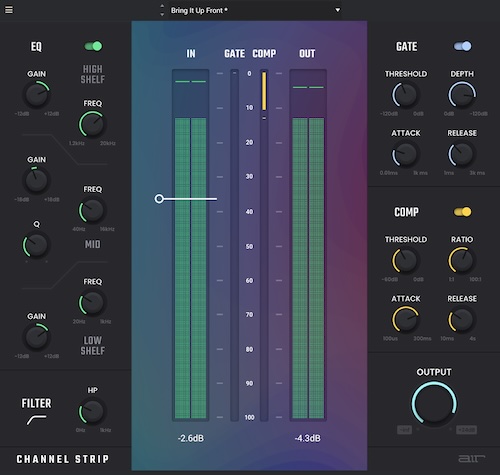Click the Gate ATTACK knob

pos(405,154)
